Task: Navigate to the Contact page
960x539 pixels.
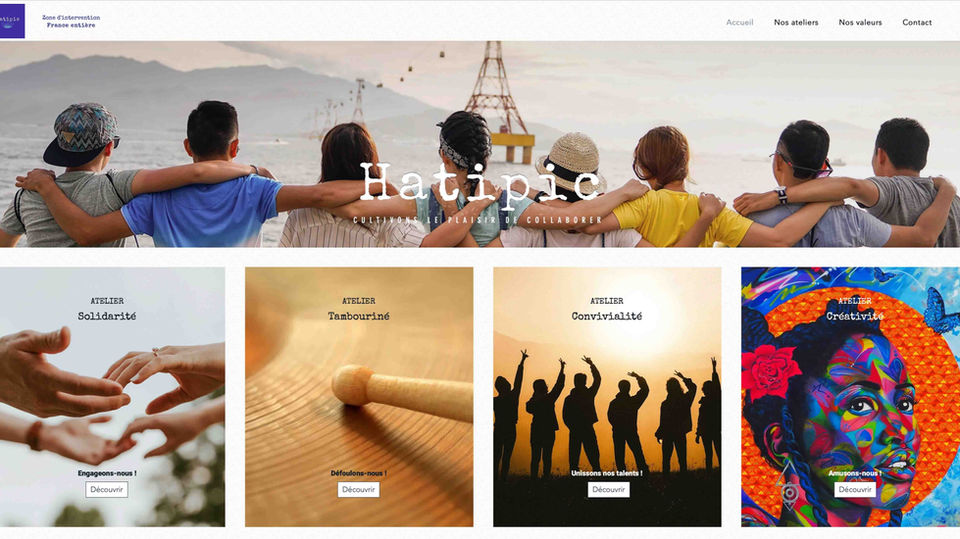Action: coord(917,22)
